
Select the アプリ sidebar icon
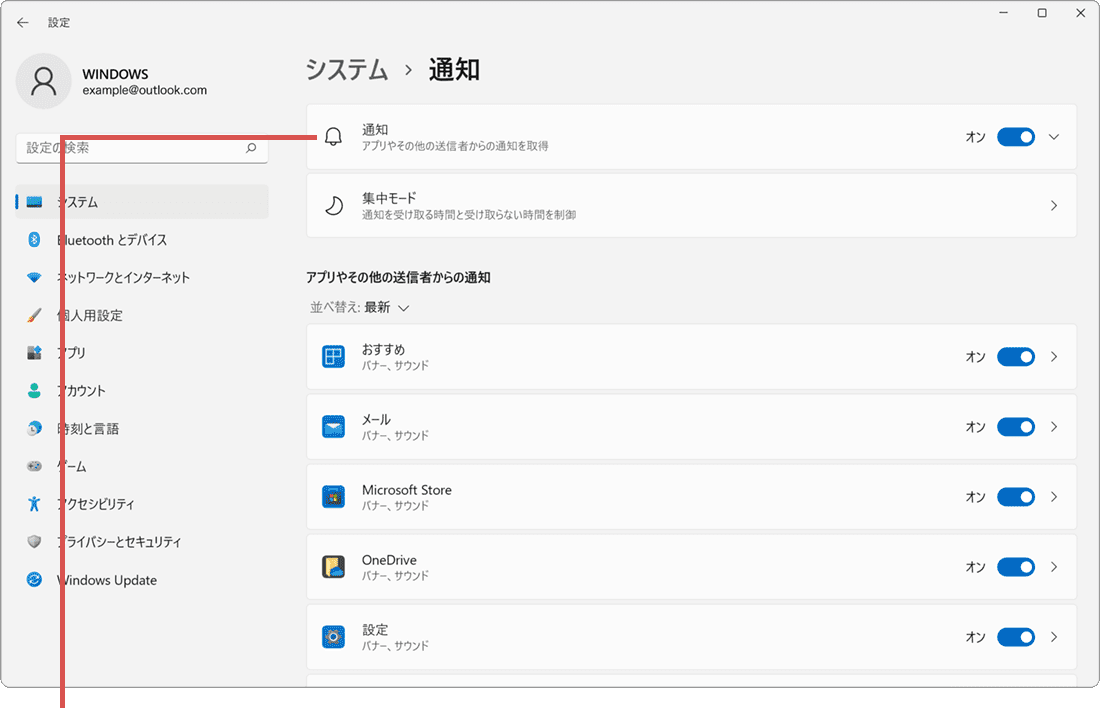(32, 352)
